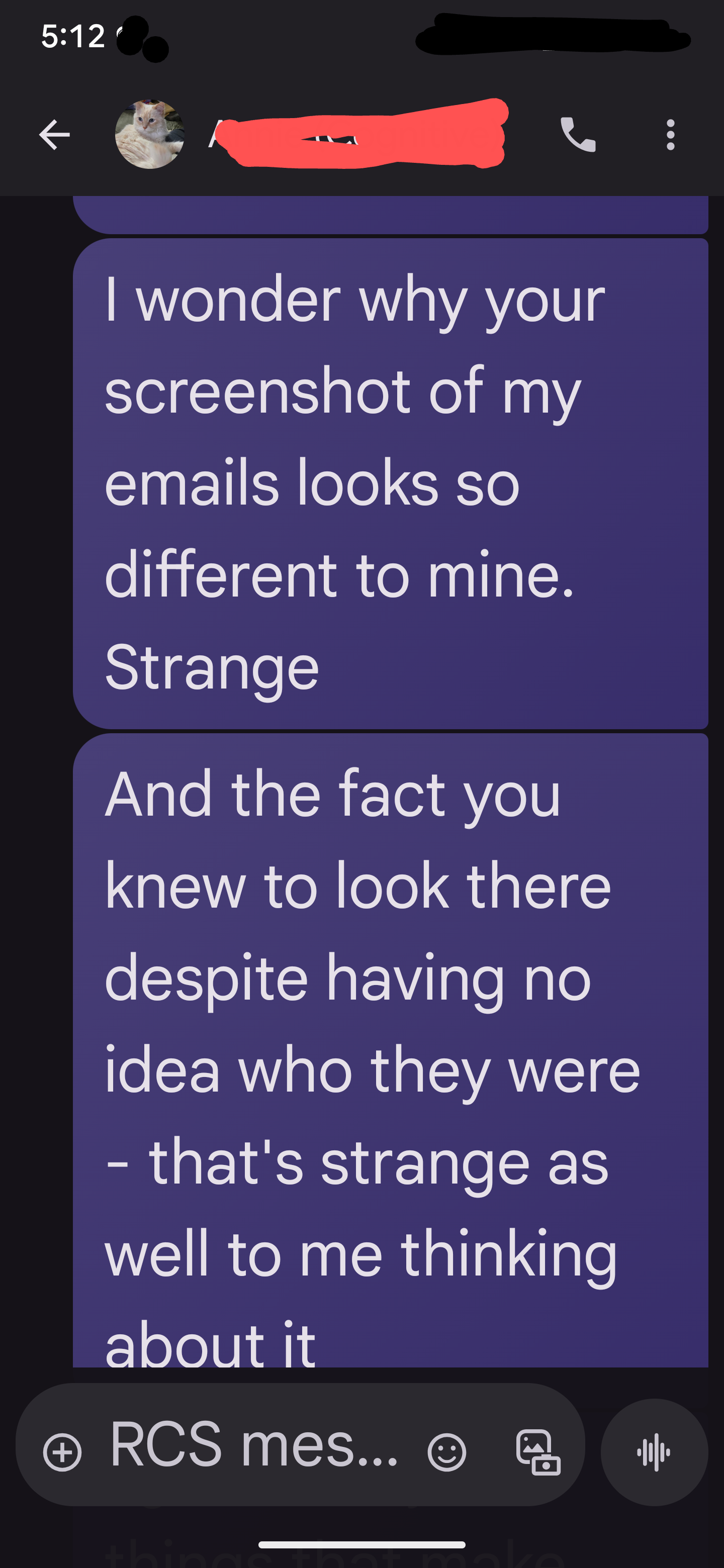Tap the word "Strange" in the first message

(212, 667)
